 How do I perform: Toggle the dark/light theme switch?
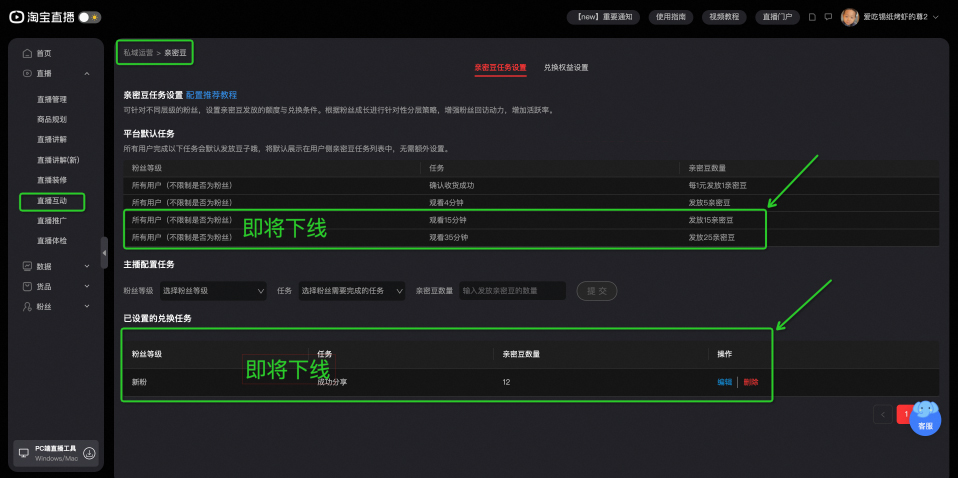(89, 17)
